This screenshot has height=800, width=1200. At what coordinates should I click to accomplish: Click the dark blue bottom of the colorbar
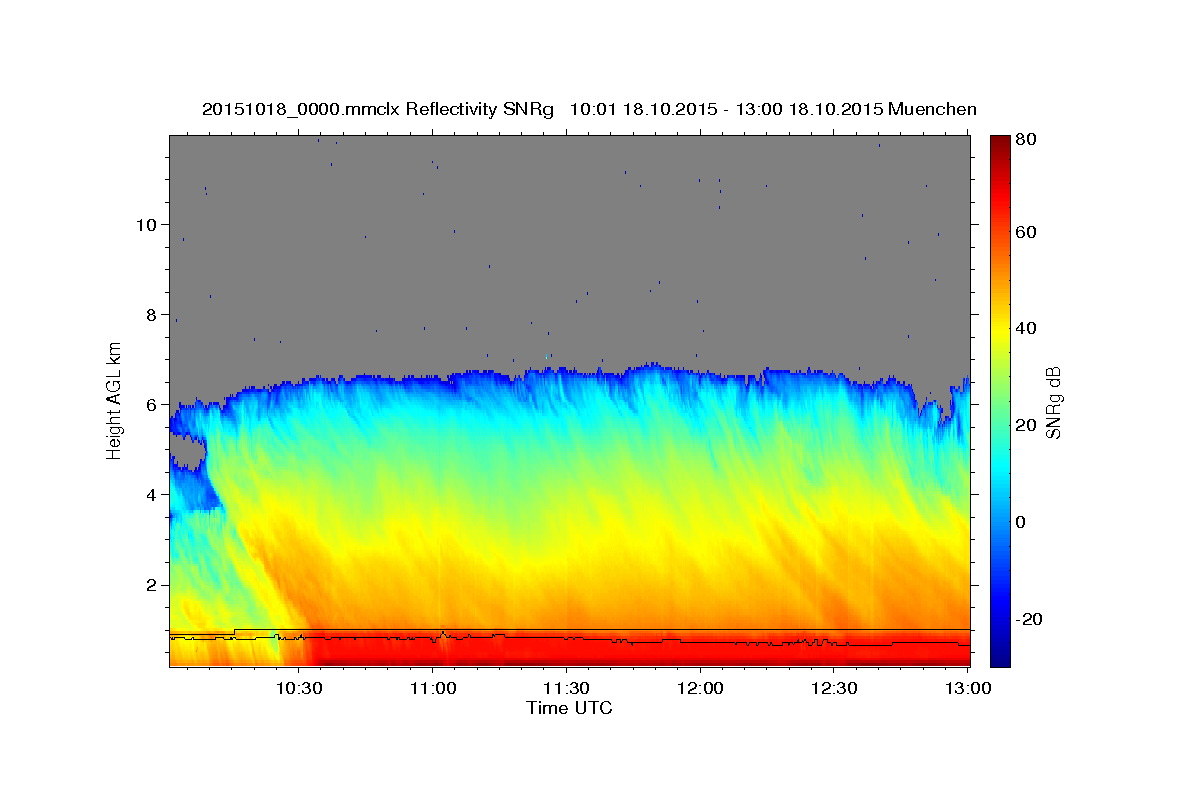pos(1000,655)
